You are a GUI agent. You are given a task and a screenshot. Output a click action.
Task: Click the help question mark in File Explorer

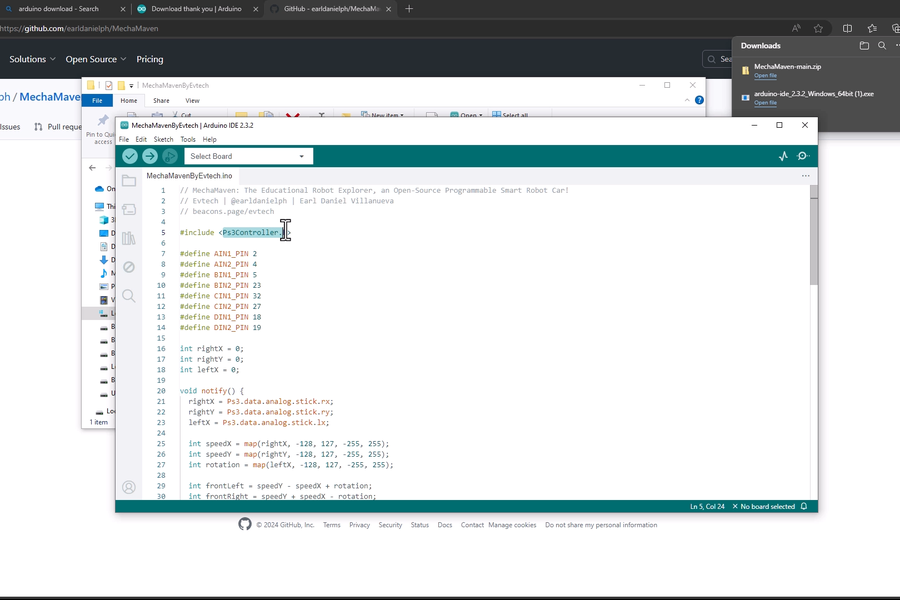(x=699, y=100)
